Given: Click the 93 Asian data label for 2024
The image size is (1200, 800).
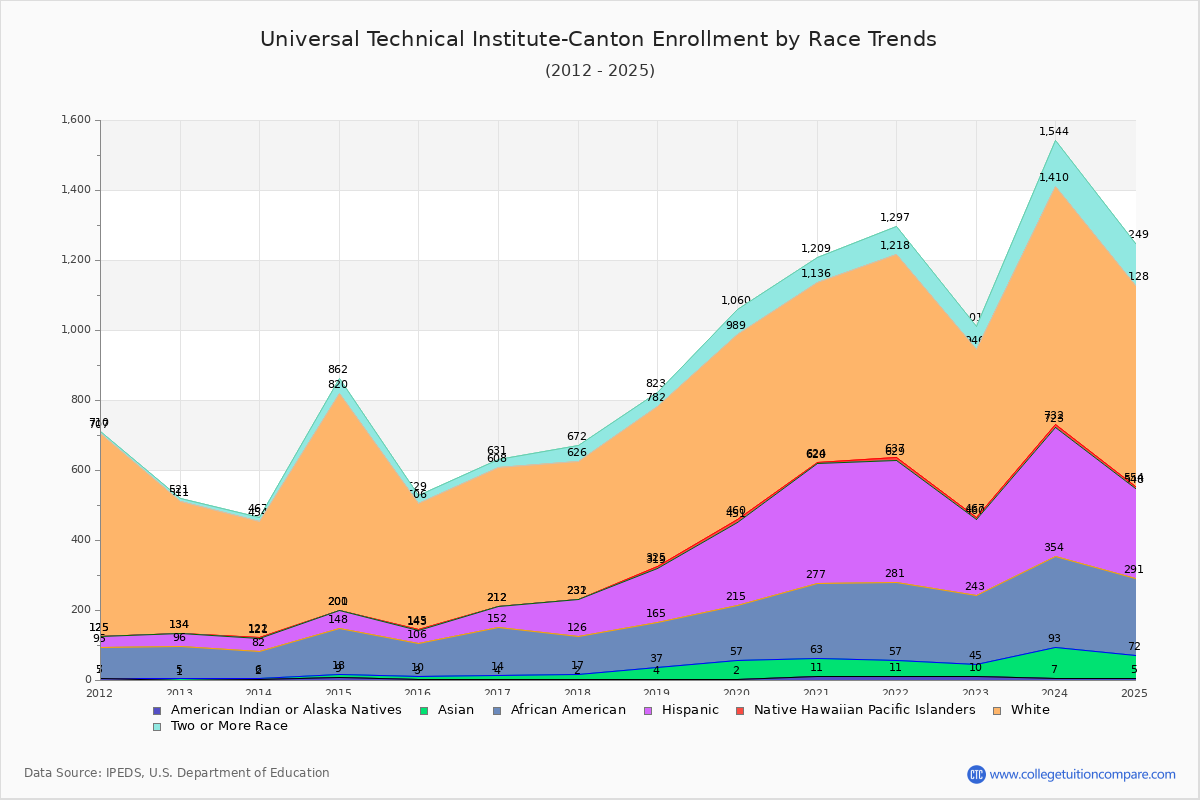Looking at the screenshot, I should [1054, 639].
